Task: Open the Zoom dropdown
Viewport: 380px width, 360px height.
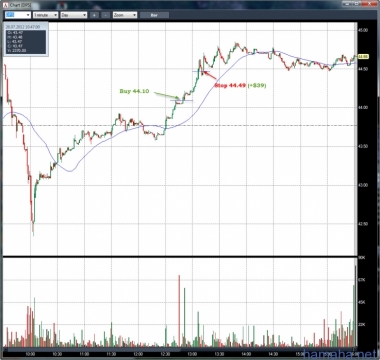Action: (125, 15)
